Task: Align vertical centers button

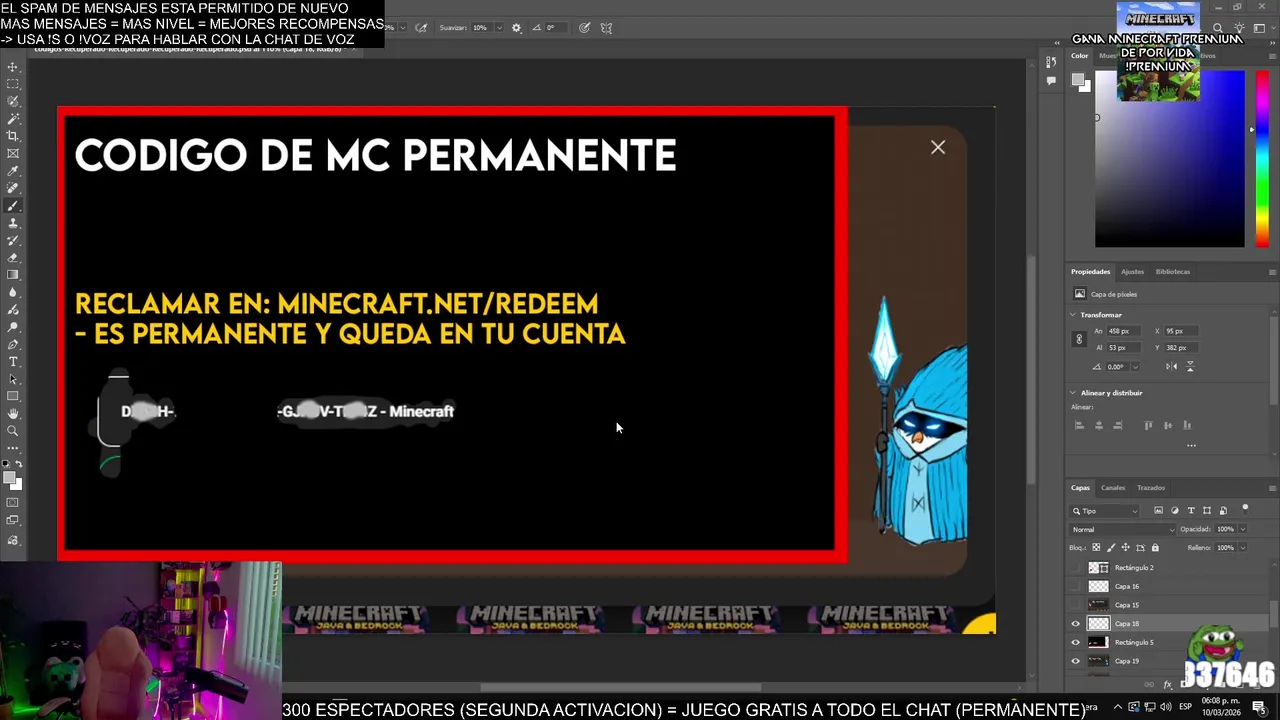Action: tap(1168, 425)
